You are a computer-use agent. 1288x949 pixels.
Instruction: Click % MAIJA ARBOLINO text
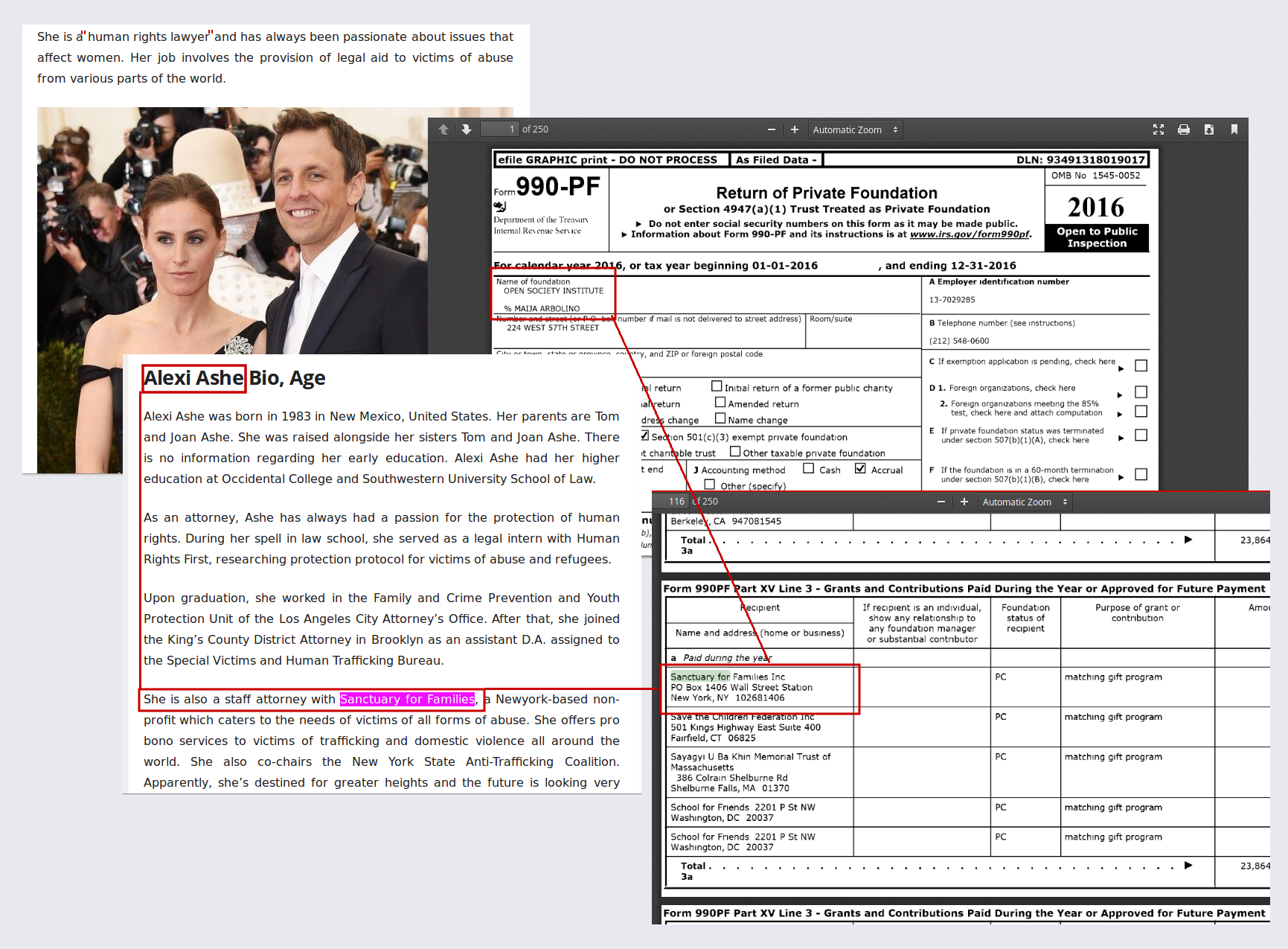tap(542, 309)
